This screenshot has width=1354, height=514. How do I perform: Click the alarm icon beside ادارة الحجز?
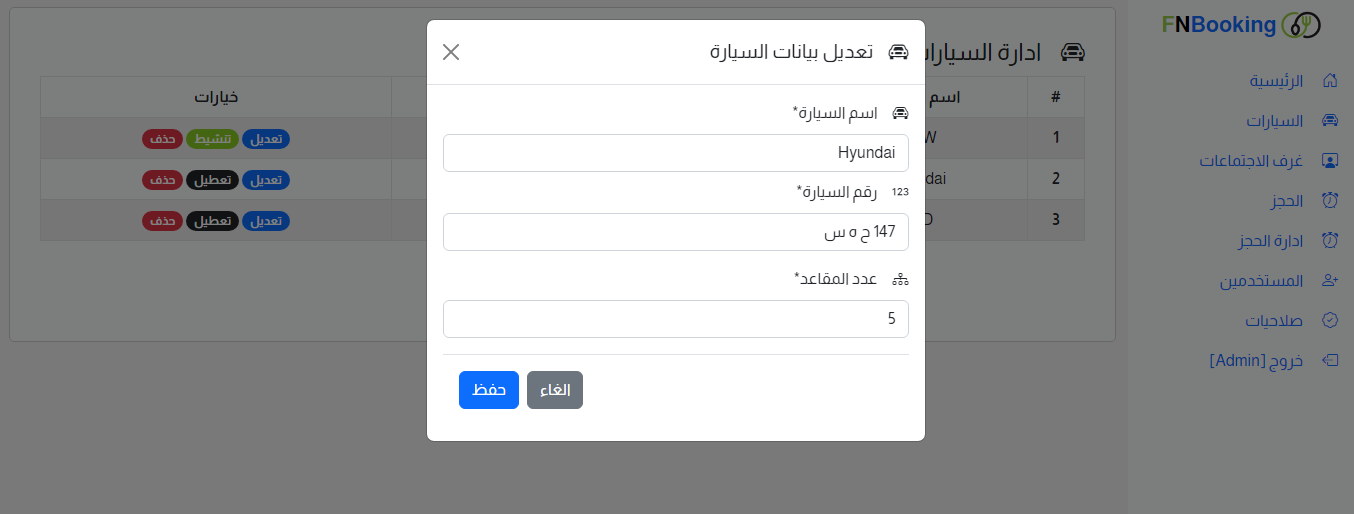coord(1330,241)
